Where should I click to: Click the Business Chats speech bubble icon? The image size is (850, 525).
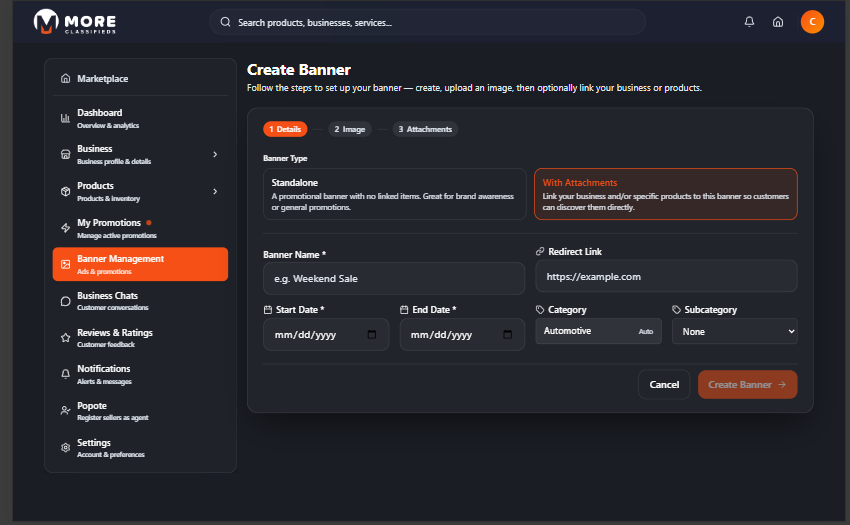(x=65, y=300)
